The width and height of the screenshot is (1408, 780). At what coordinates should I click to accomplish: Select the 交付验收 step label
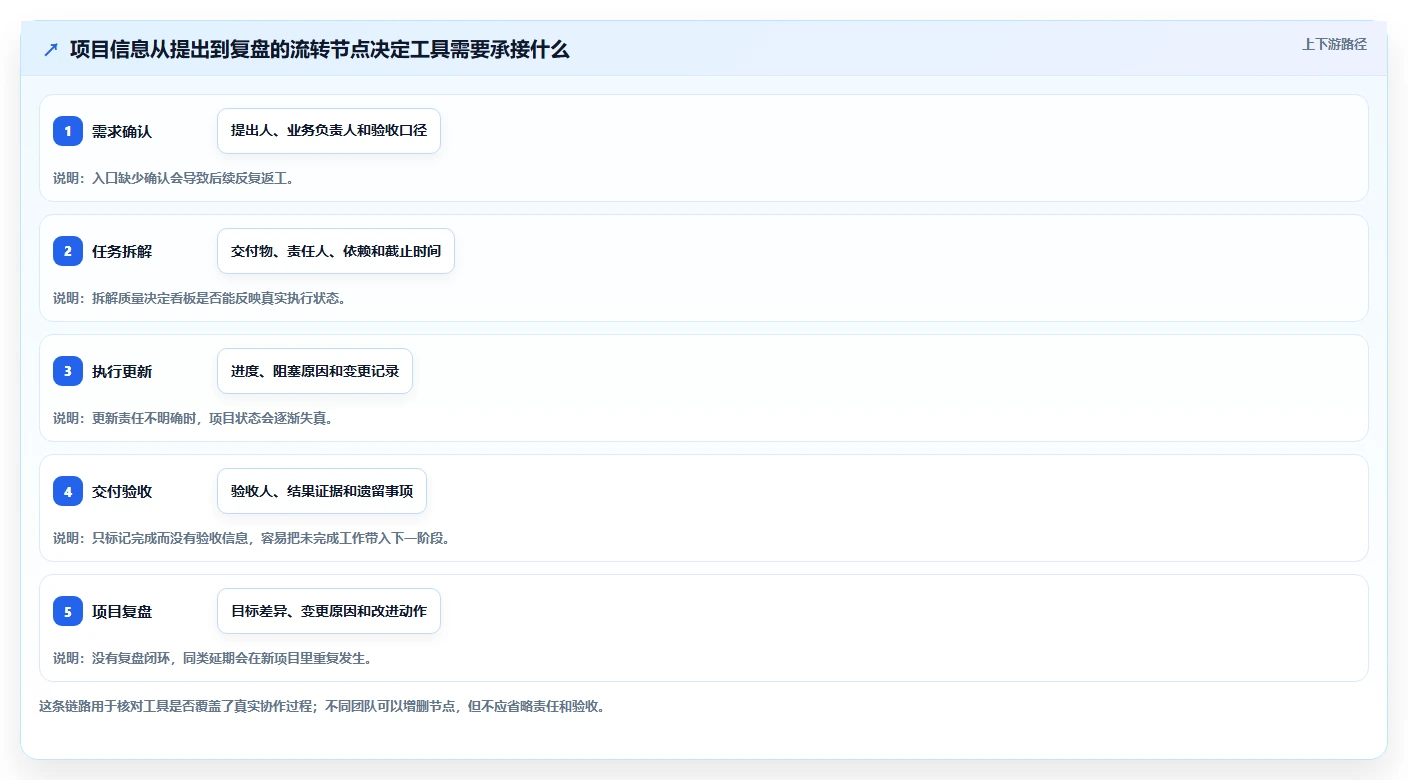point(122,491)
